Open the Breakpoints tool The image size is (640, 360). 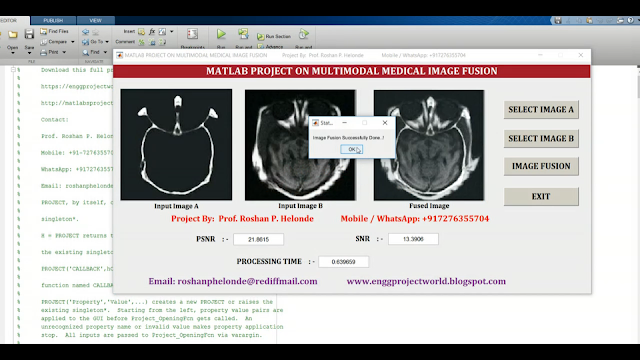192,38
